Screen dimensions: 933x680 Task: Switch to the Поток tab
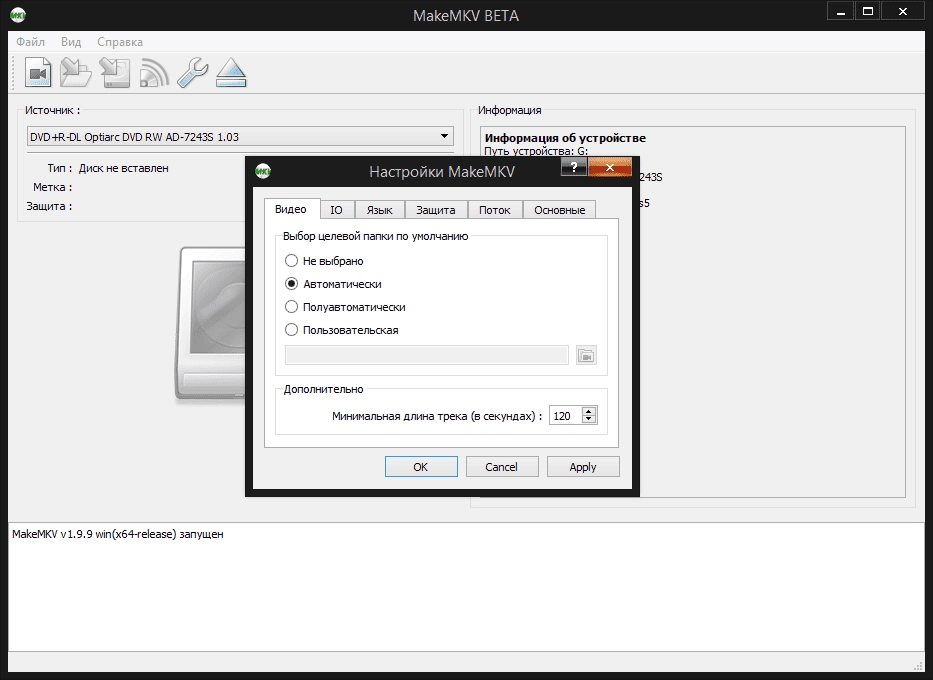click(494, 210)
